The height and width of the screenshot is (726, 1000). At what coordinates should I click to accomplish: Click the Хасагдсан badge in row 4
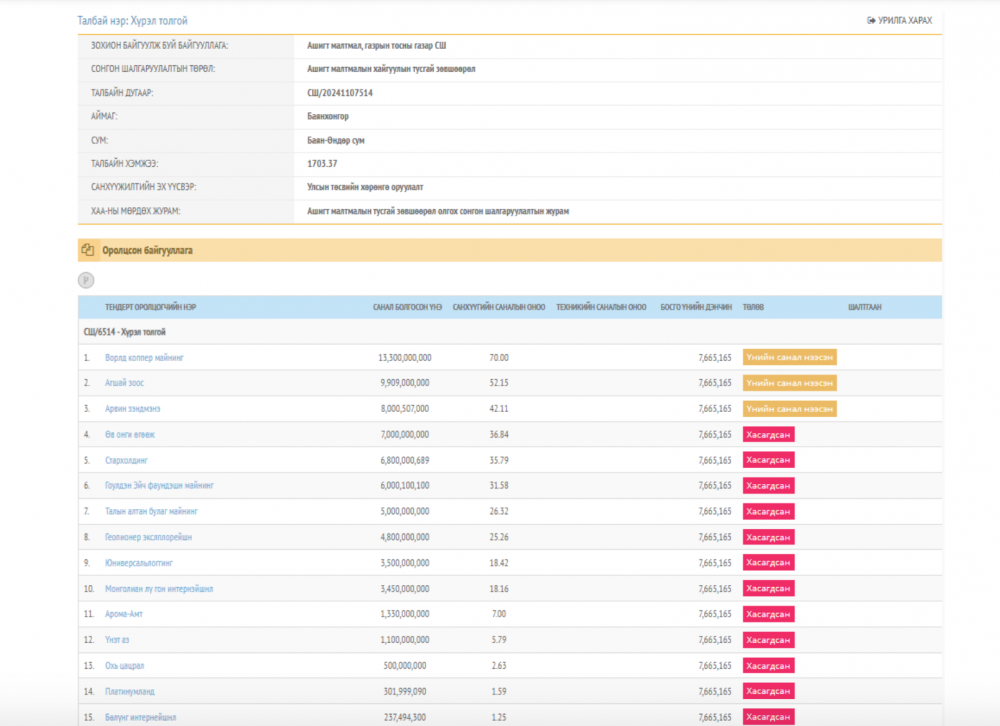[768, 434]
